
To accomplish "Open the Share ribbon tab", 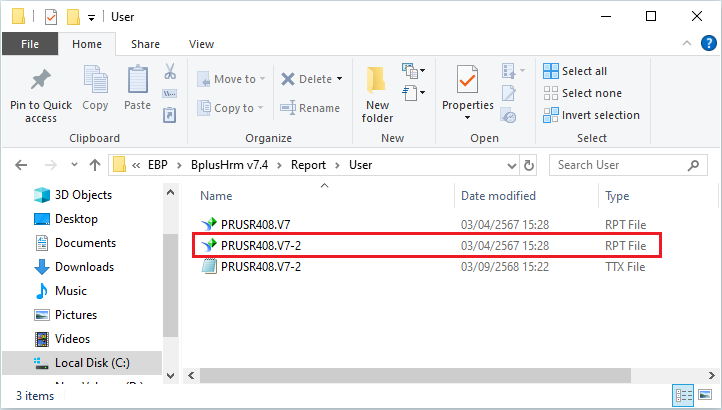I will click(x=145, y=44).
